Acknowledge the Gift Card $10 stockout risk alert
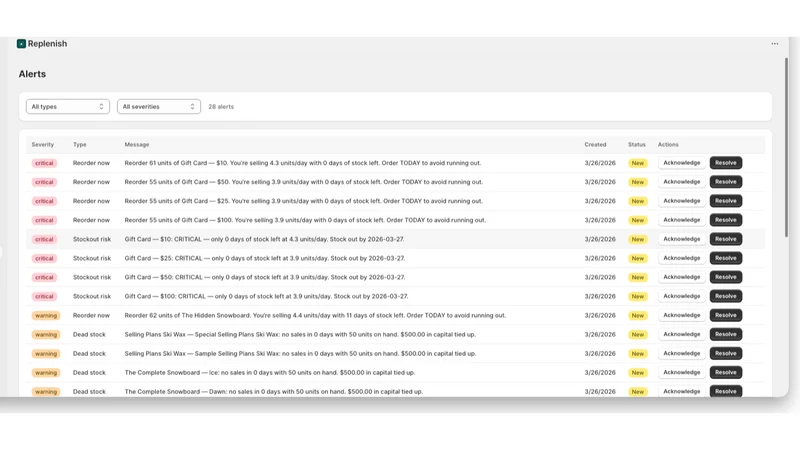 click(682, 239)
